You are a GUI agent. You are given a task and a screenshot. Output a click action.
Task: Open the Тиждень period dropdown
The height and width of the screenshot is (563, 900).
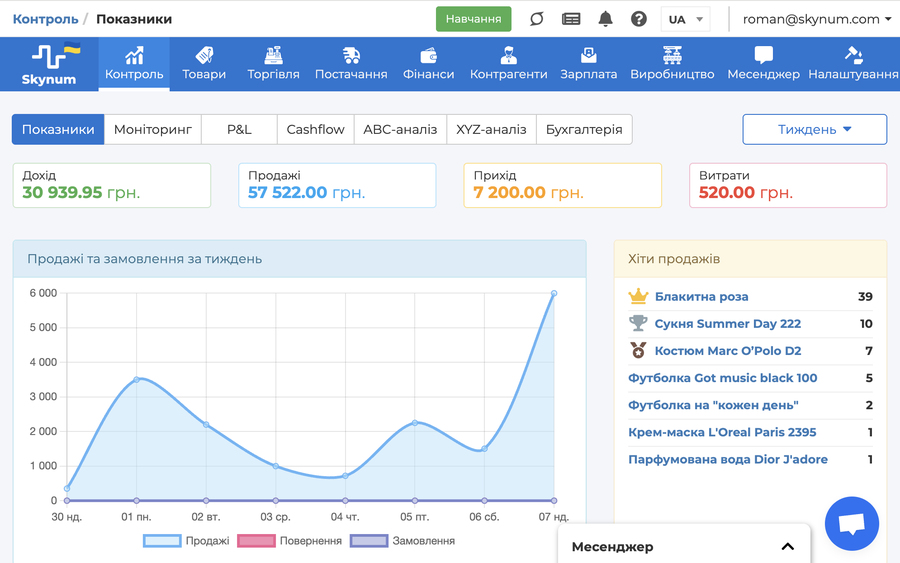pos(814,129)
